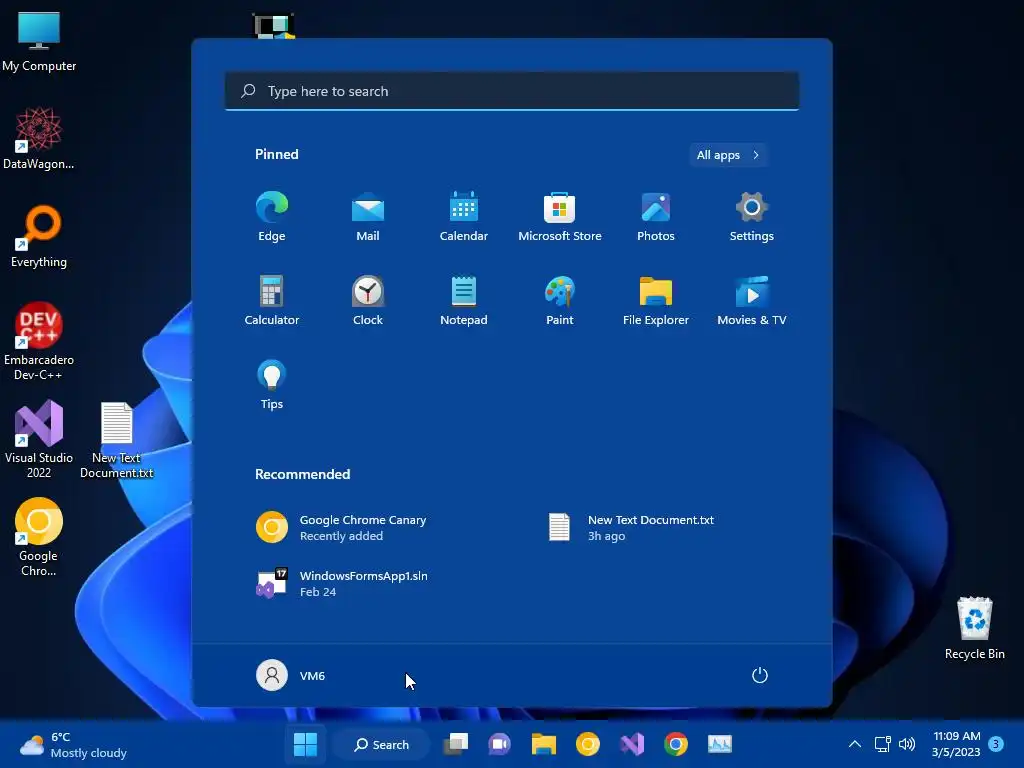Image resolution: width=1024 pixels, height=768 pixels.
Task: Launch Movies & TV app
Action: click(x=752, y=301)
